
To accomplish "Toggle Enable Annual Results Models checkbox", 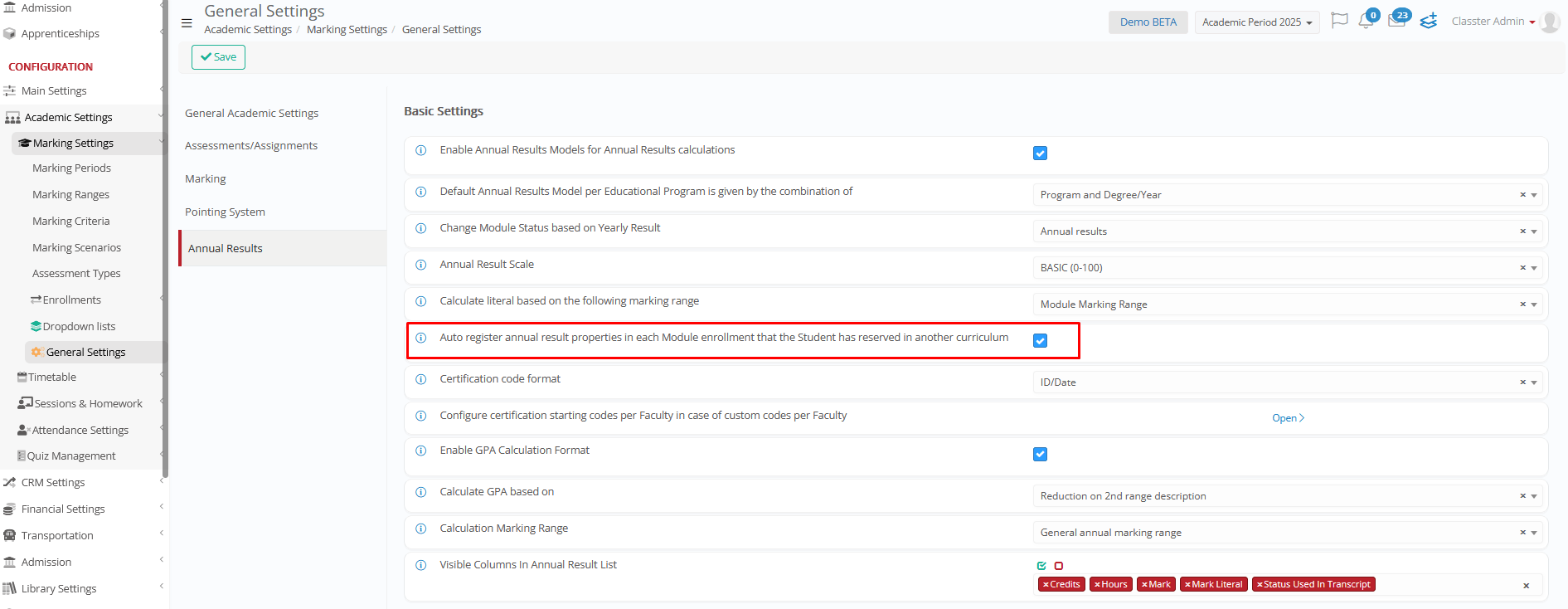I will pos(1040,153).
